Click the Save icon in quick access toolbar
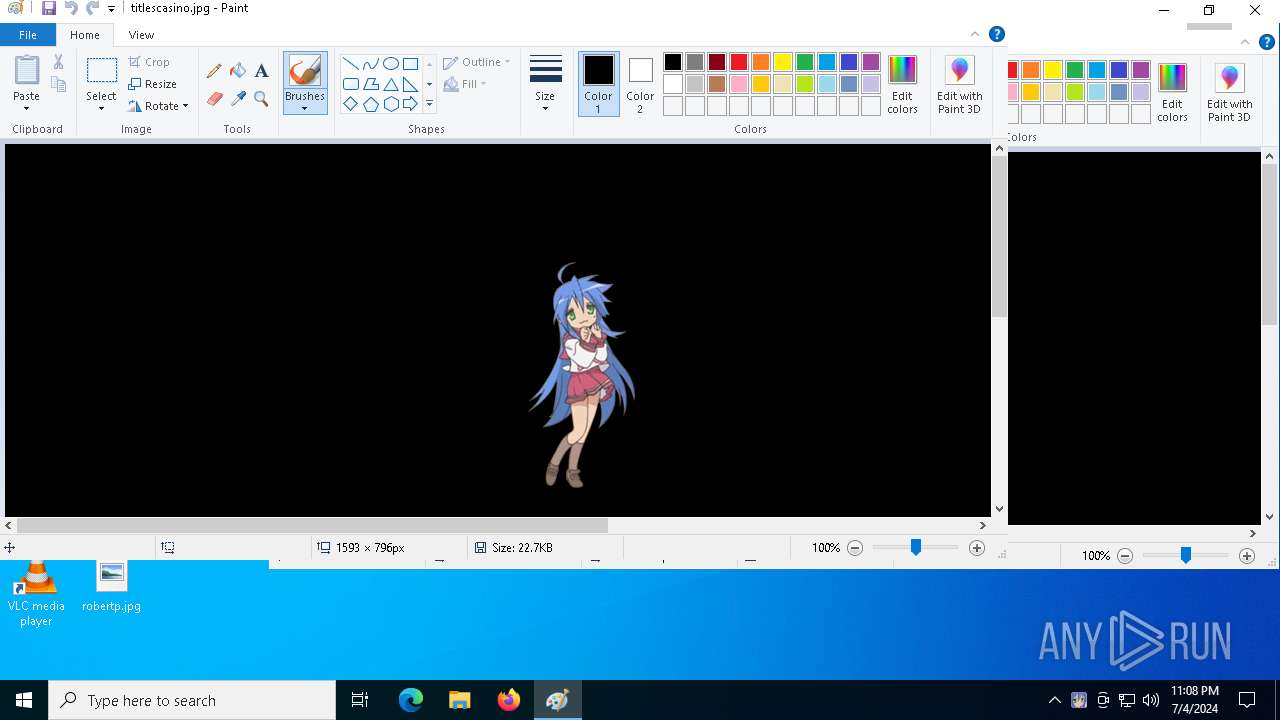 48,8
